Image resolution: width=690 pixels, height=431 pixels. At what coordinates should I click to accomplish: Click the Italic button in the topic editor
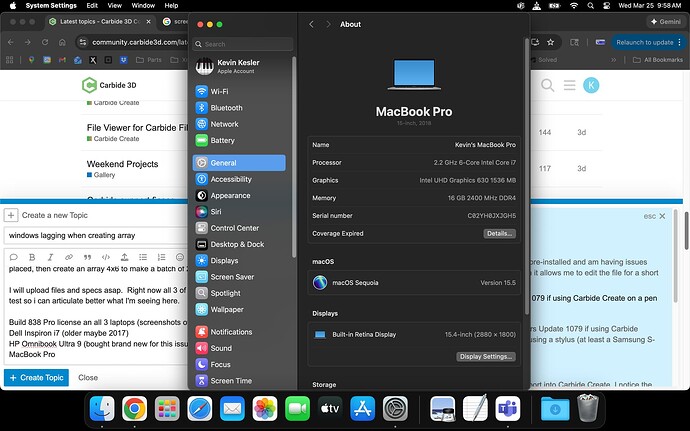pos(50,257)
